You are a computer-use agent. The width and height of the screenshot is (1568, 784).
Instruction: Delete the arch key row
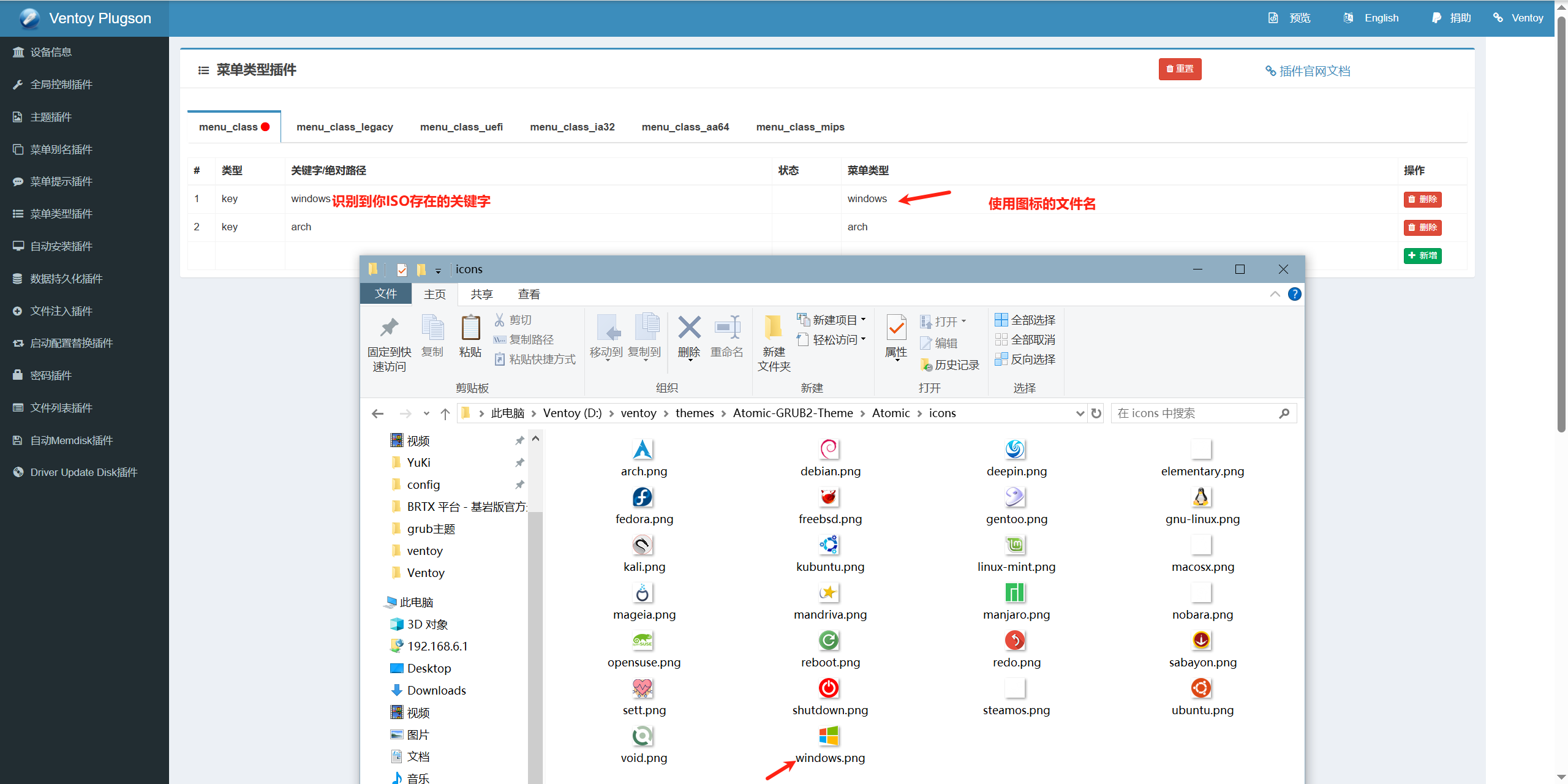point(1422,227)
